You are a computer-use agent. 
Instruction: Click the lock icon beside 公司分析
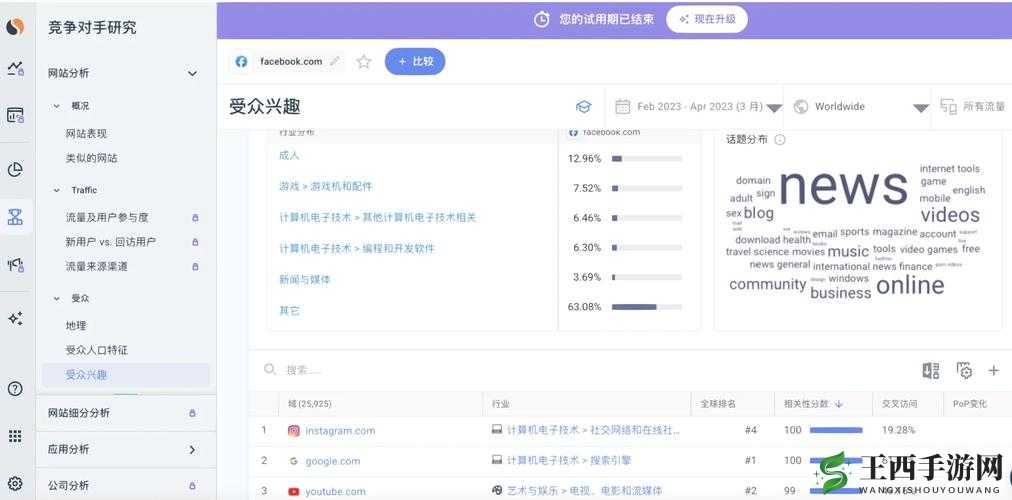tap(192, 485)
